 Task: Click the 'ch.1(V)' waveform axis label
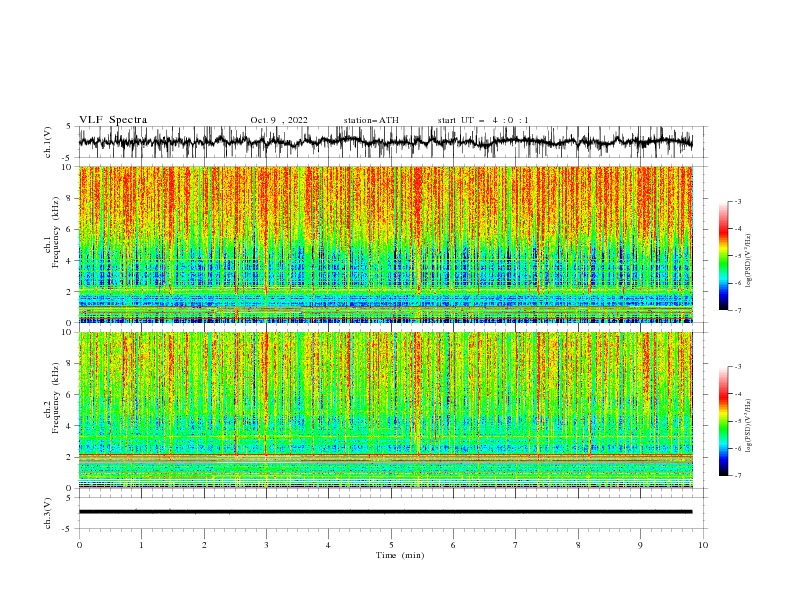point(48,142)
